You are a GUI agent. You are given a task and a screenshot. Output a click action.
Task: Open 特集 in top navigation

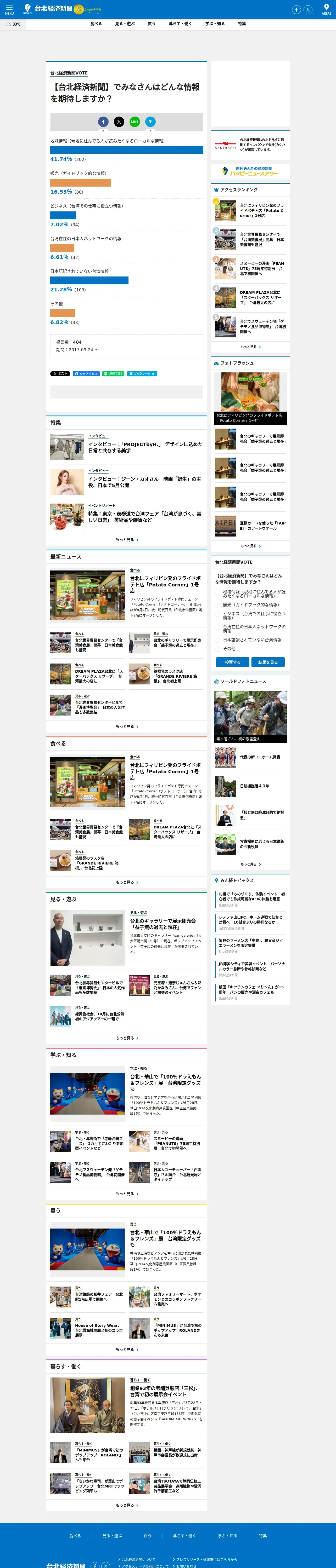coord(242,24)
